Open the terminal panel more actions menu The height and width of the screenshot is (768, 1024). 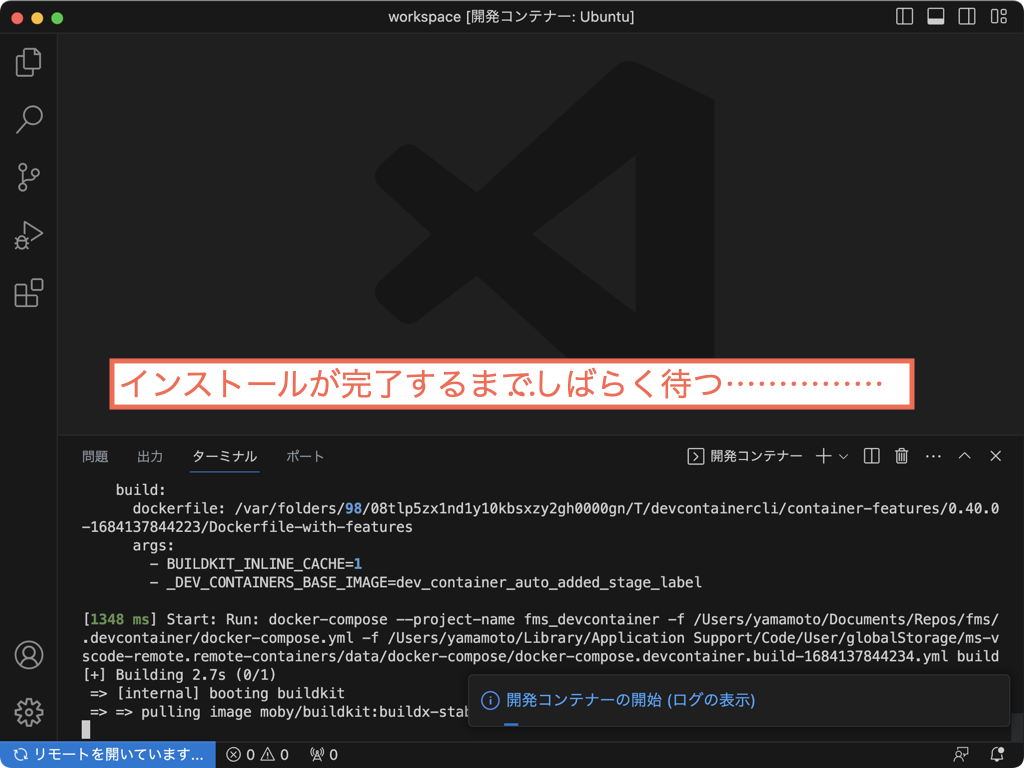(933, 456)
